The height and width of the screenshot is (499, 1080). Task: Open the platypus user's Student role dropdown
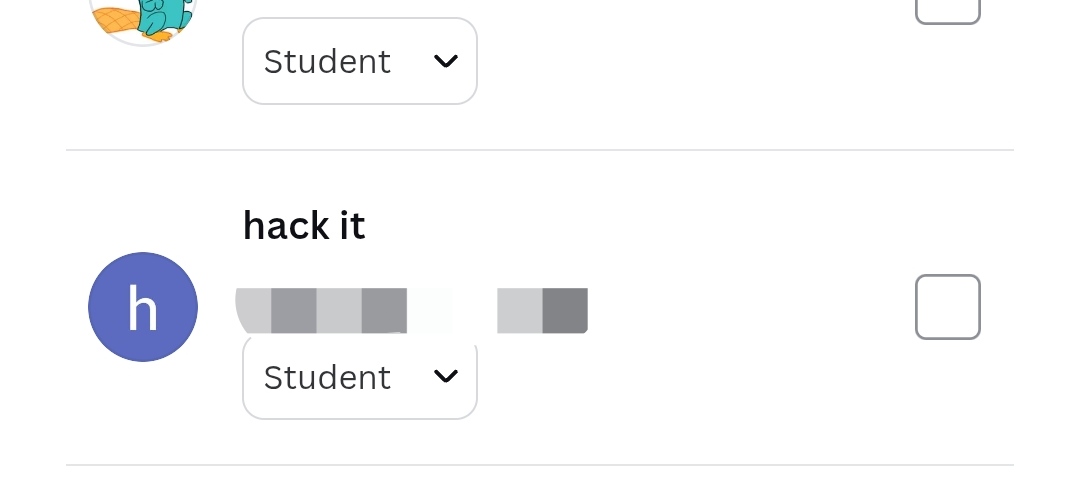(359, 61)
